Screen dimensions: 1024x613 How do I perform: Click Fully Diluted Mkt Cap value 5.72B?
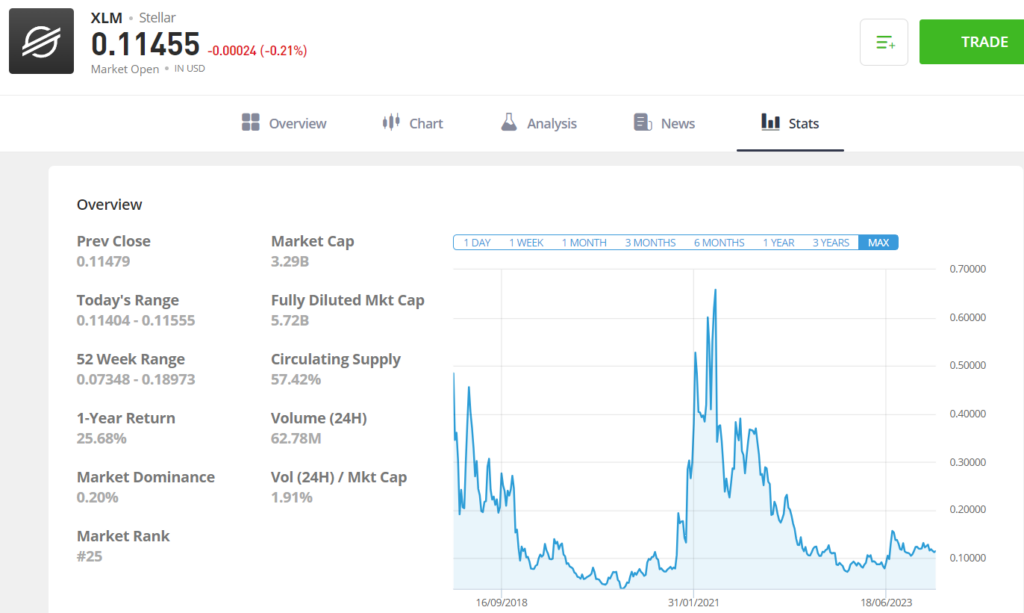coord(290,321)
